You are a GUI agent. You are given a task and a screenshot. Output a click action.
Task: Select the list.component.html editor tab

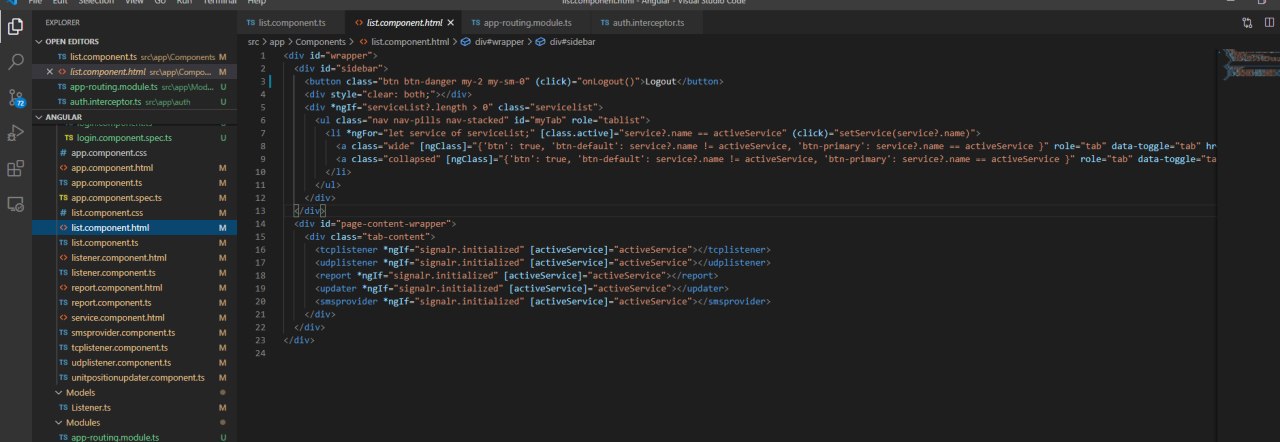pos(402,22)
